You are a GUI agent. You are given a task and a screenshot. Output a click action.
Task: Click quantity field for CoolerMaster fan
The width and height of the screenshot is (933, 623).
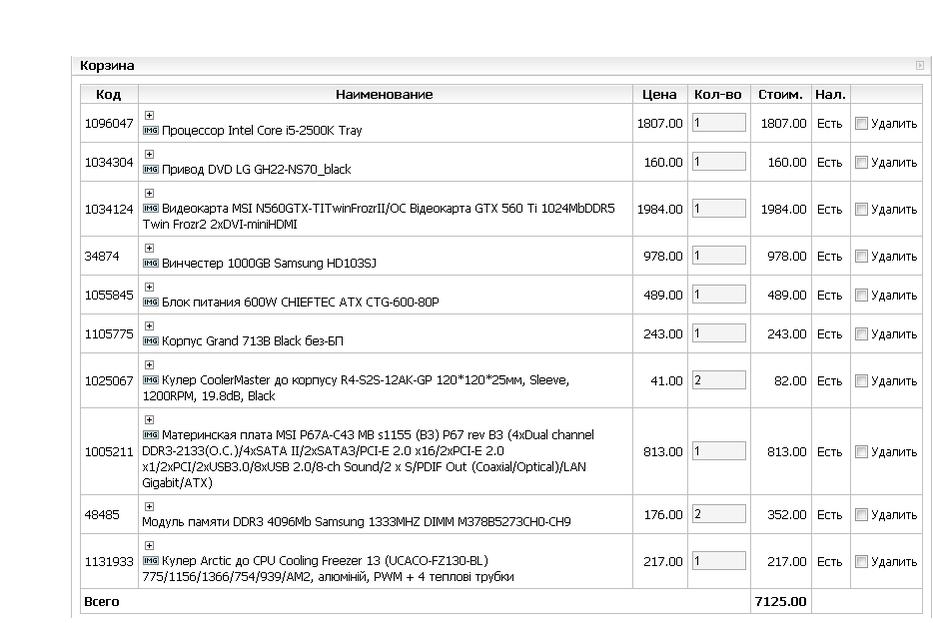click(719, 380)
